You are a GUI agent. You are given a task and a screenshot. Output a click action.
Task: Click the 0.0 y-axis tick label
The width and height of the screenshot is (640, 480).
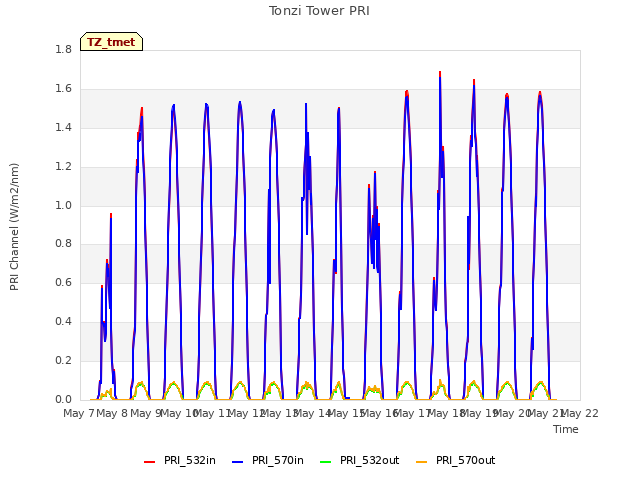pos(63,399)
